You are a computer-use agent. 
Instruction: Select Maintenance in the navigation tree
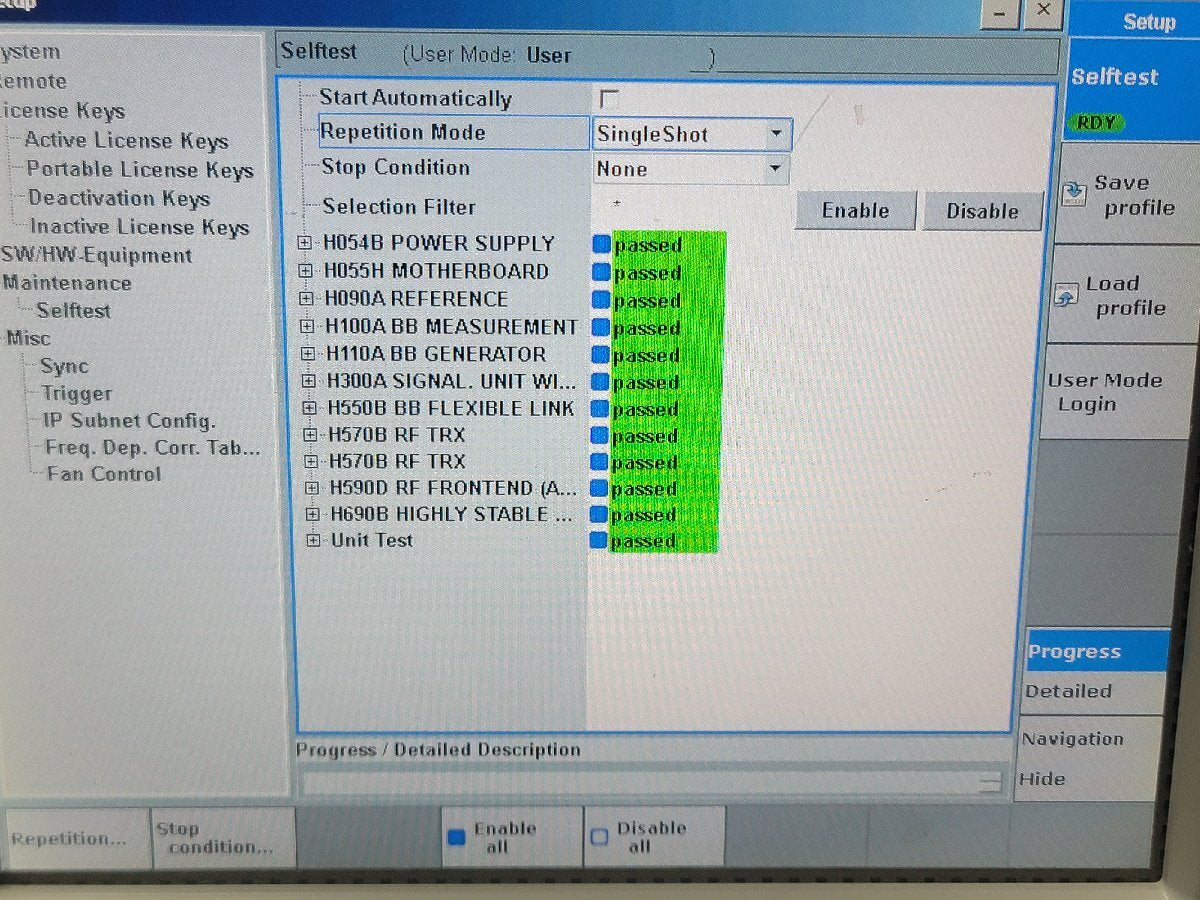(x=67, y=283)
